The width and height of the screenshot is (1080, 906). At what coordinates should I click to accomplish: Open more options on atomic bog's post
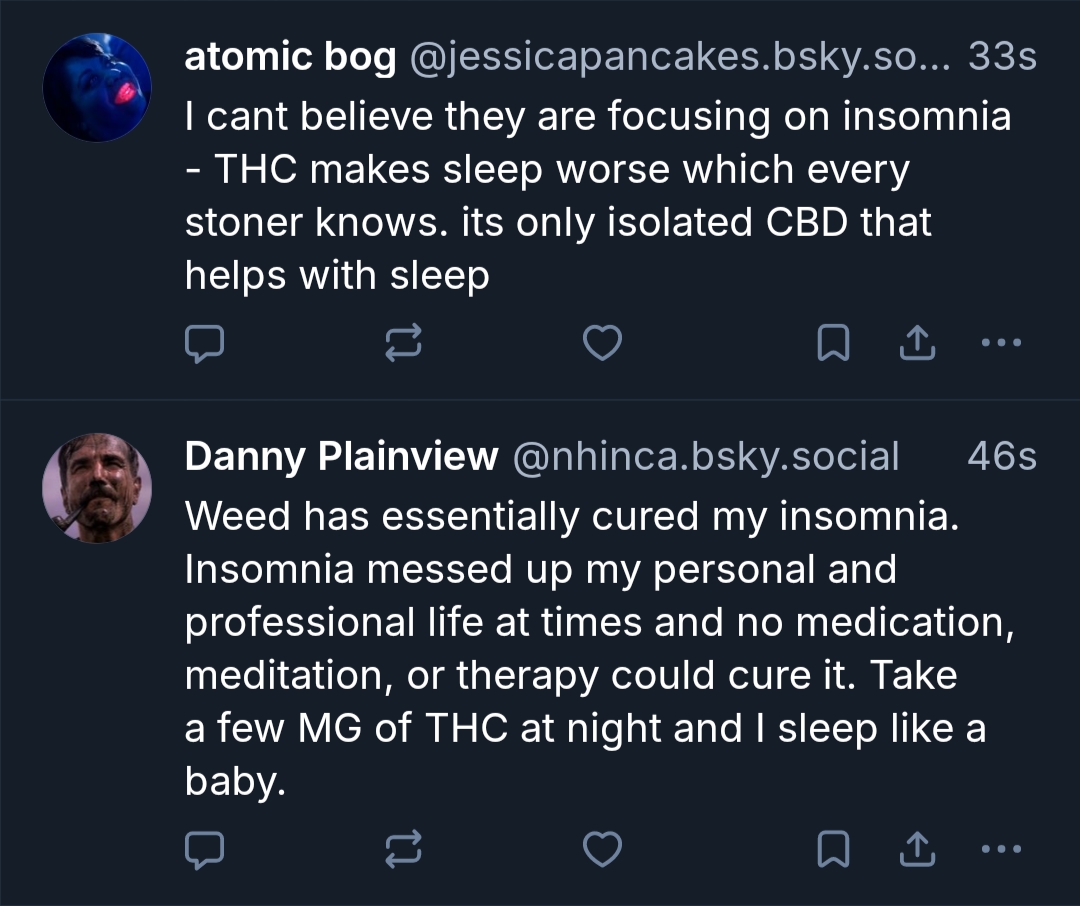[x=1000, y=344]
